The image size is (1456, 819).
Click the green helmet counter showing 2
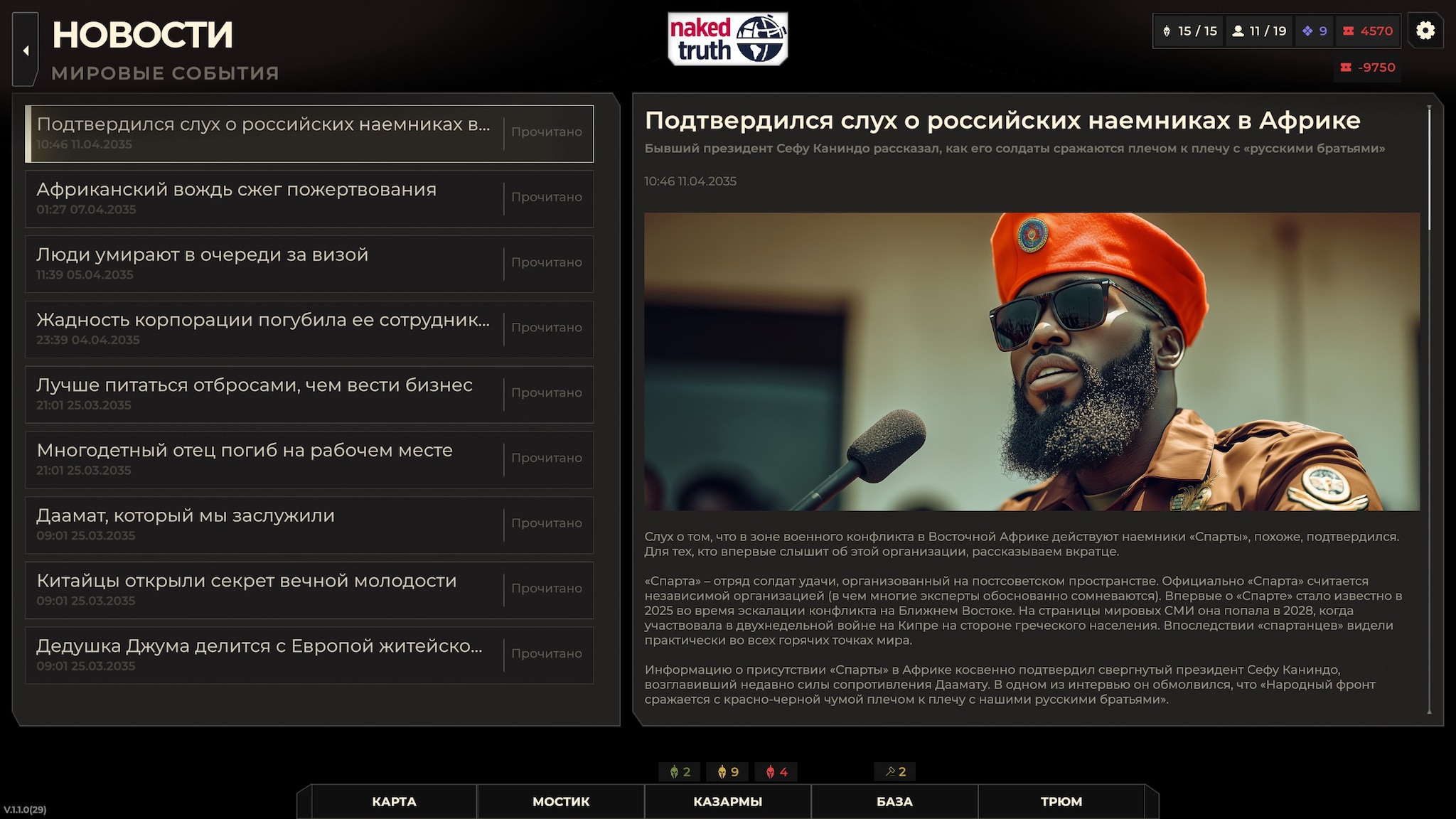680,772
